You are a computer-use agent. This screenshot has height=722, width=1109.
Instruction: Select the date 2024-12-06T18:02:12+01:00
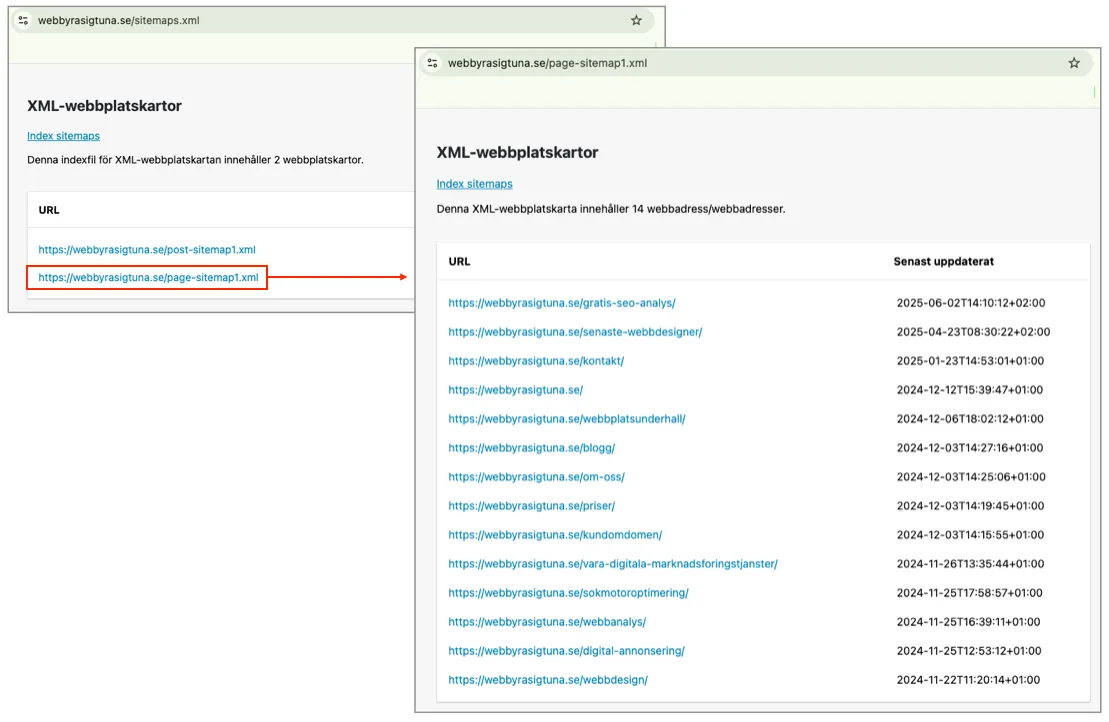click(970, 419)
